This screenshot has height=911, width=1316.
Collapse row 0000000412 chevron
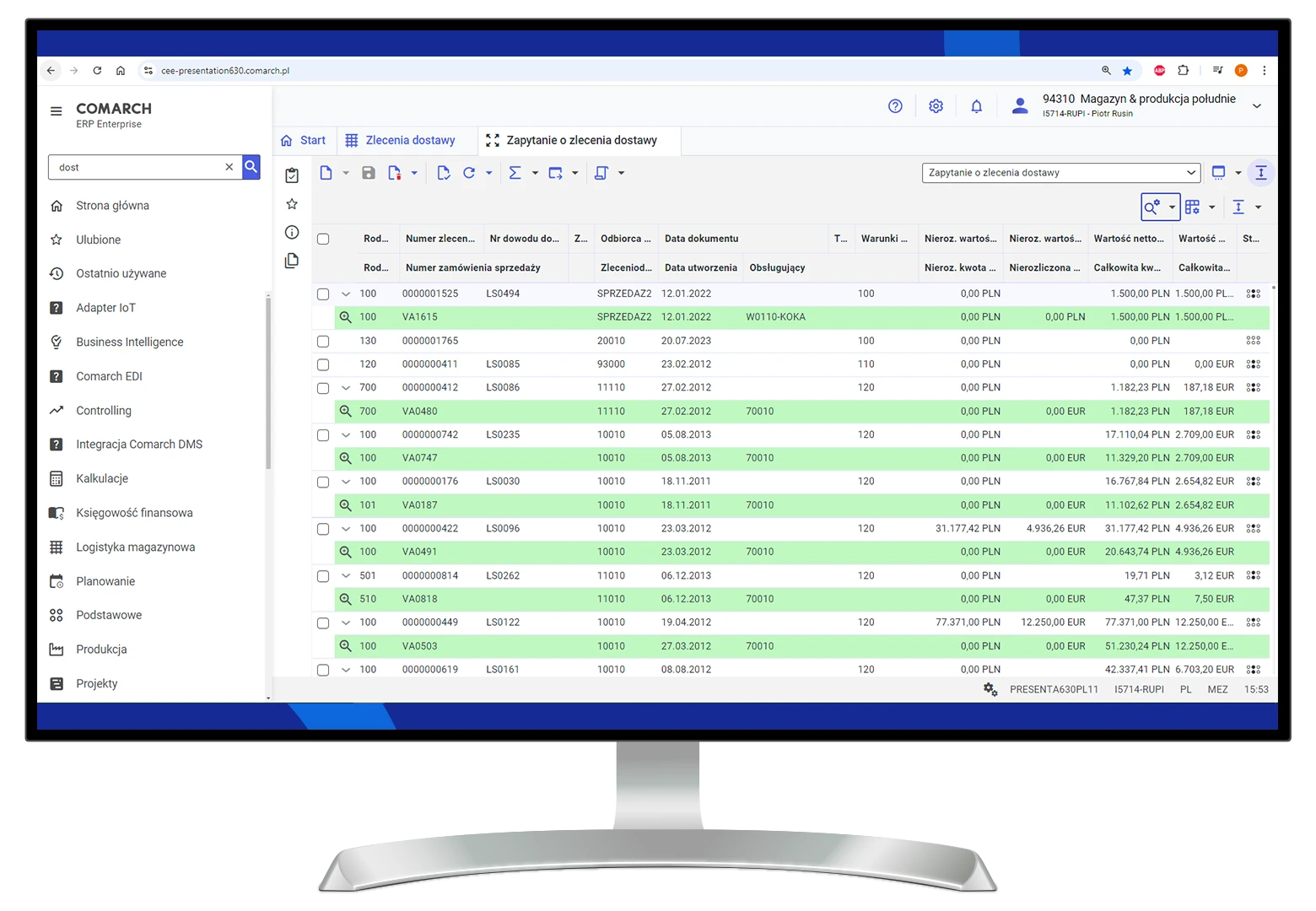346,388
